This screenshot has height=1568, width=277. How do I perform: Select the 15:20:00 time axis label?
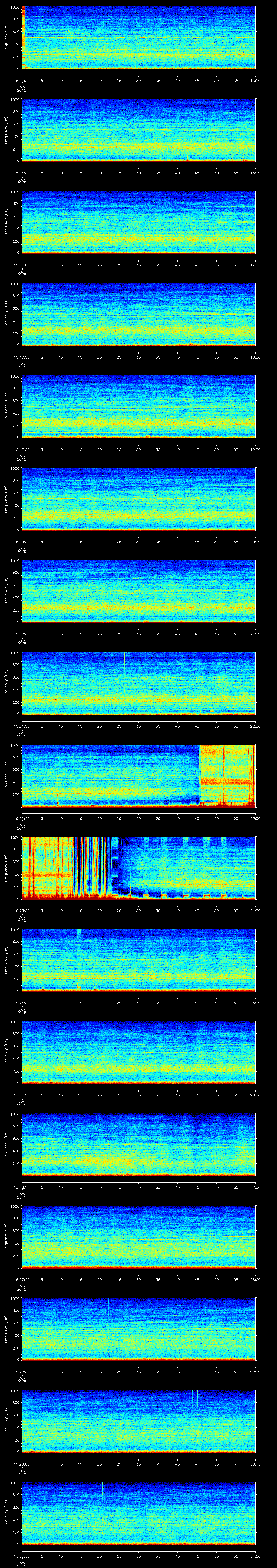point(21,634)
